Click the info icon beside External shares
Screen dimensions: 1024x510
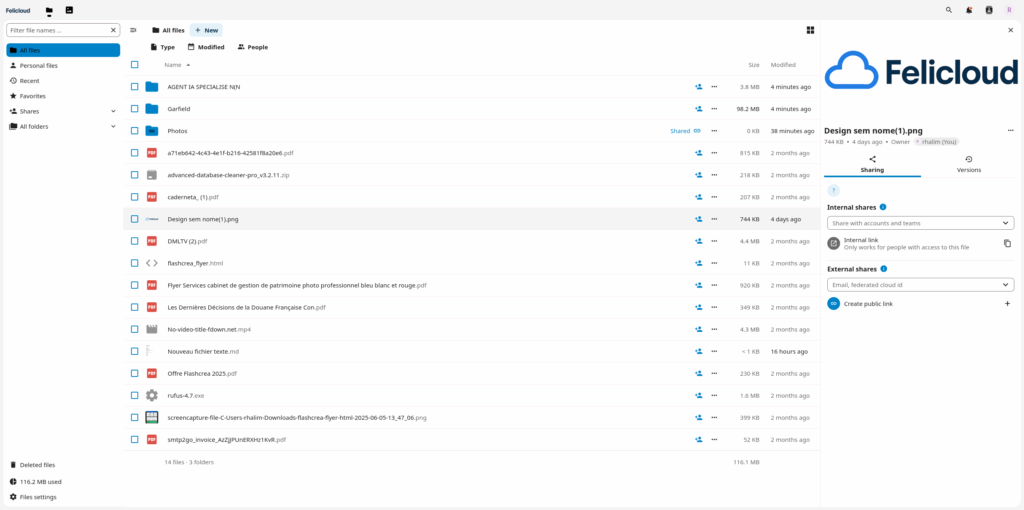click(x=884, y=268)
